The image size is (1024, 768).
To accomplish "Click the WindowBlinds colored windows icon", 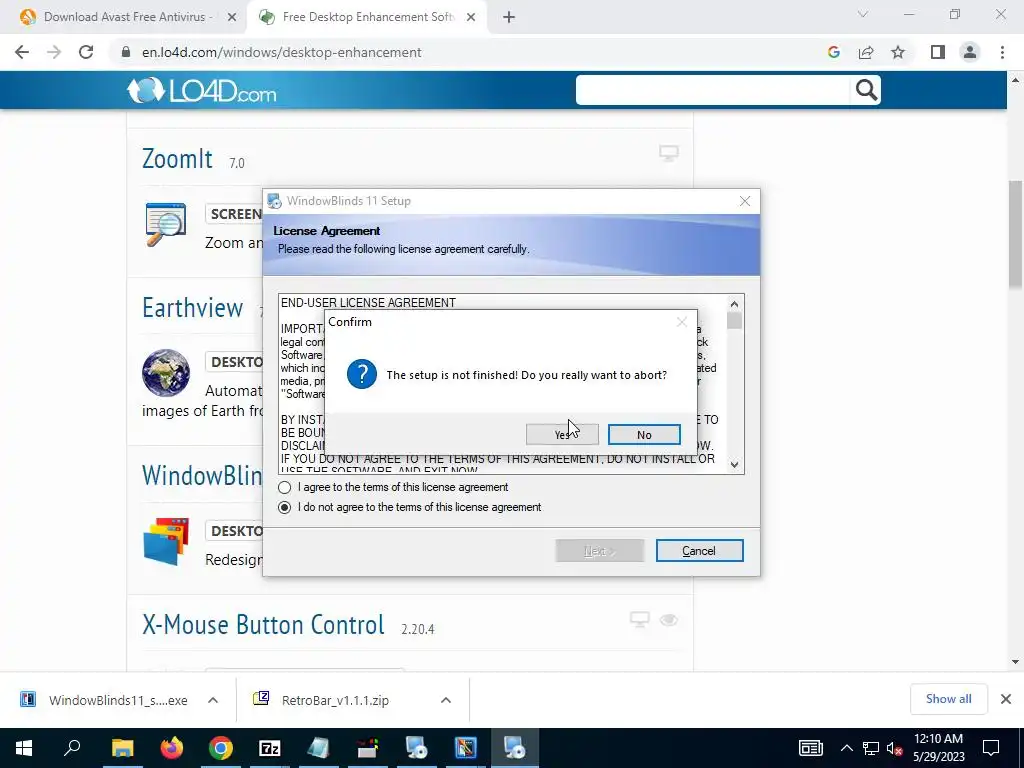I will point(167,541).
